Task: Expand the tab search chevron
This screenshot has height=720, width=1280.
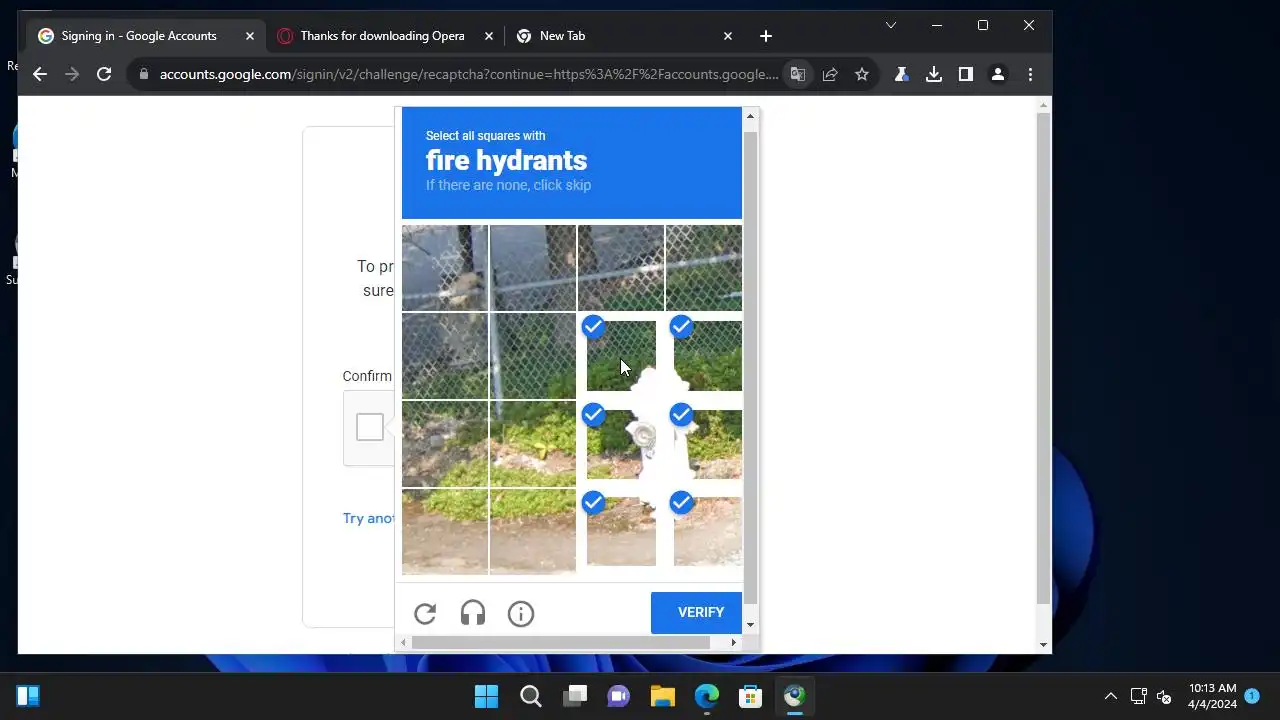Action: pos(891,25)
